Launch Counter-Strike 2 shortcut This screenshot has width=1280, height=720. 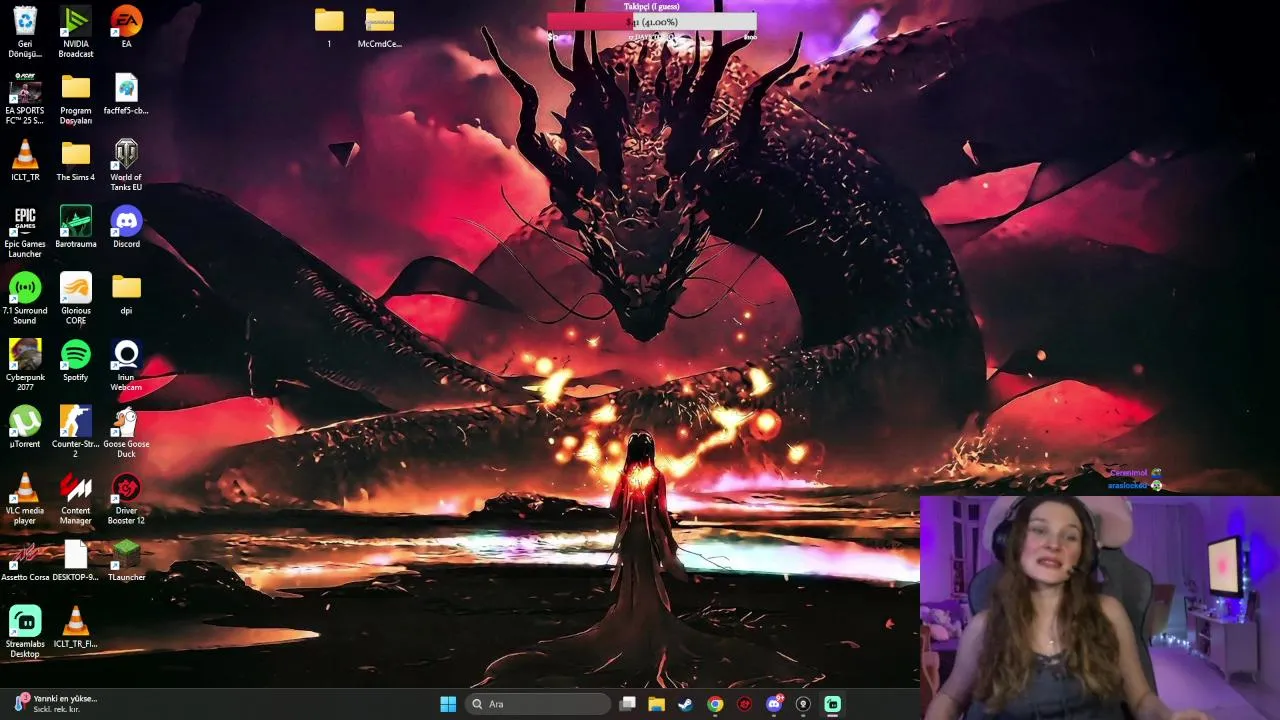[76, 432]
